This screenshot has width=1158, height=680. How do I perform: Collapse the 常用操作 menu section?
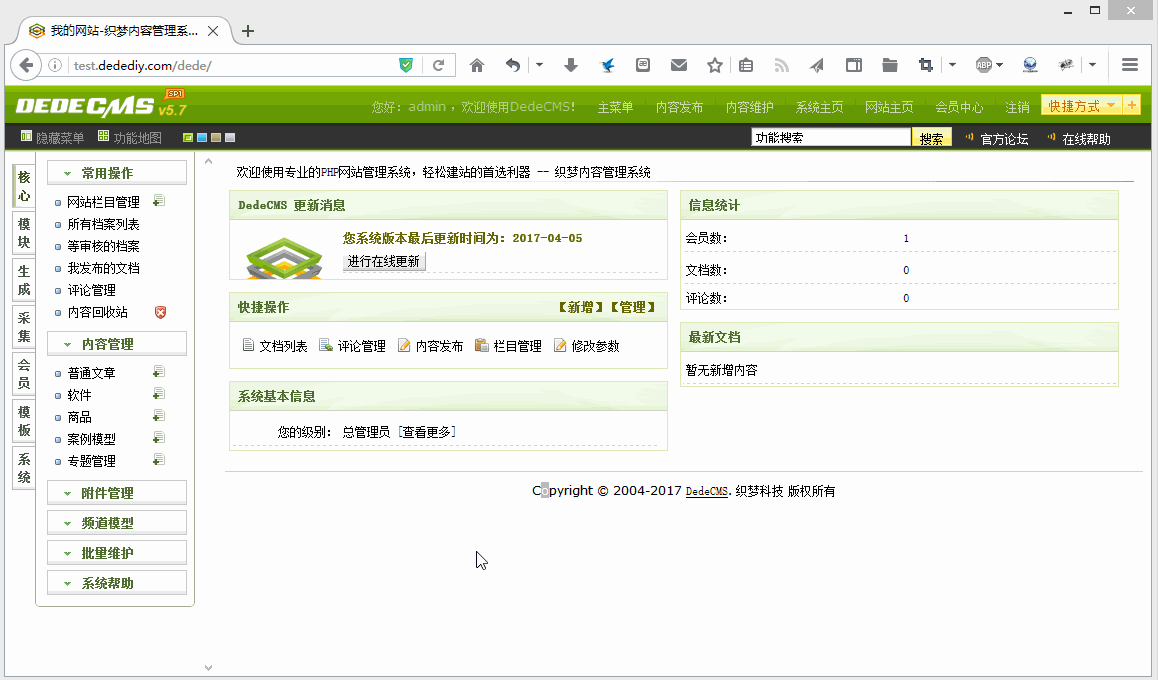pos(116,173)
